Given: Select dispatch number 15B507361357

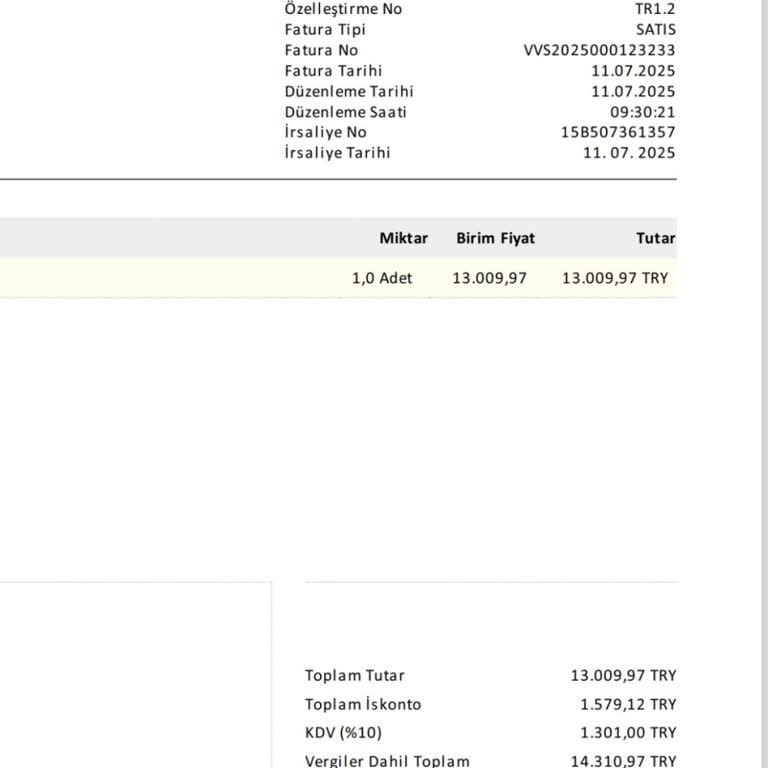Looking at the screenshot, I should pyautogui.click(x=618, y=132).
